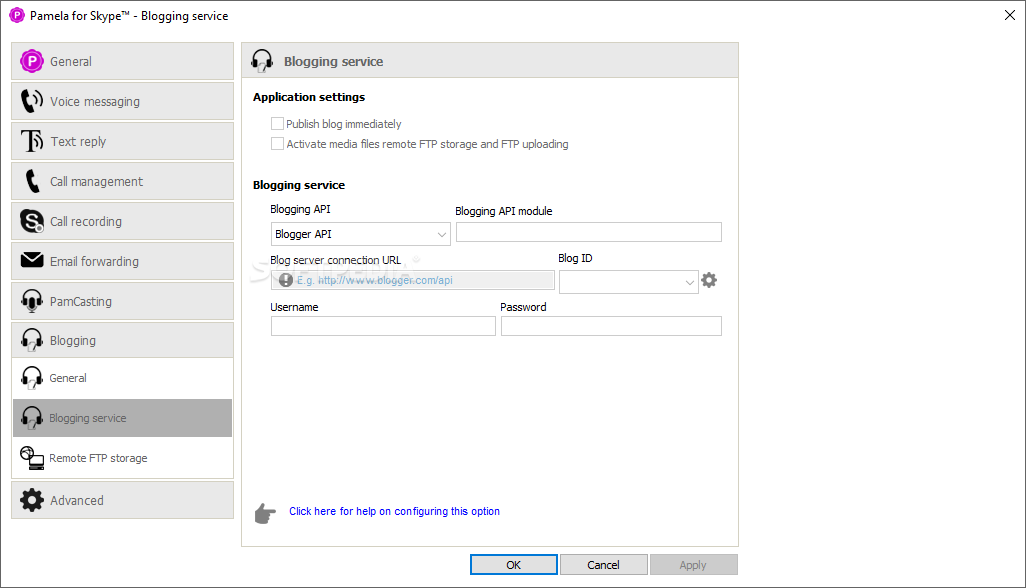This screenshot has width=1026, height=588.
Task: Open the General settings section
Action: click(122, 61)
